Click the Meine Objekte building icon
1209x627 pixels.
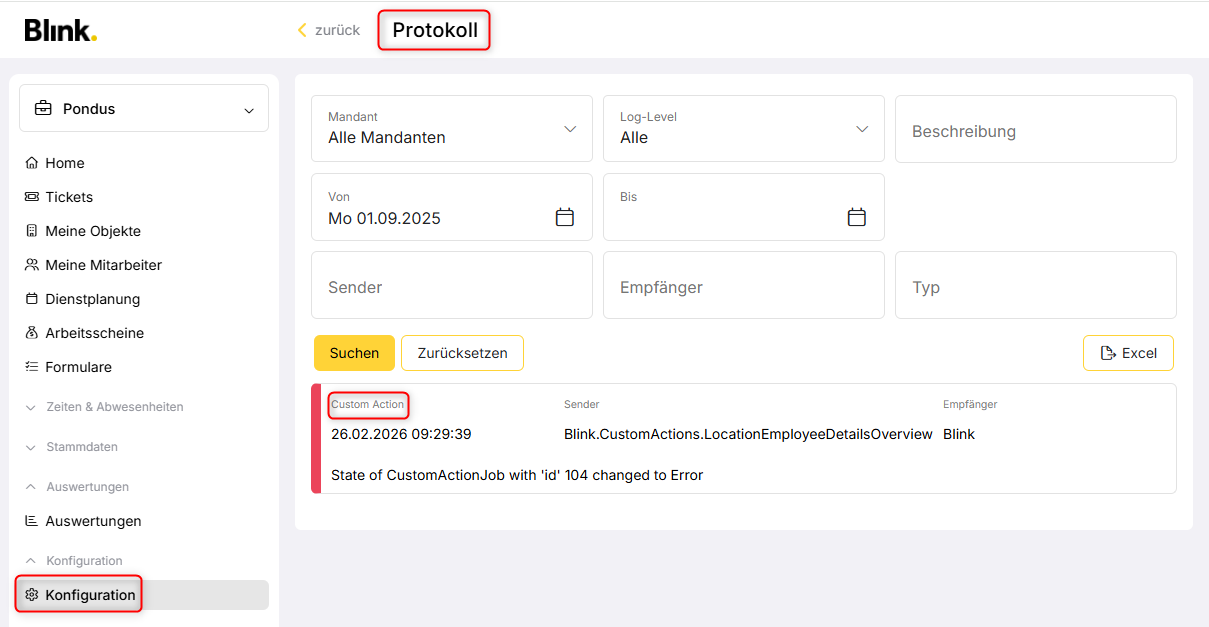click(32, 231)
